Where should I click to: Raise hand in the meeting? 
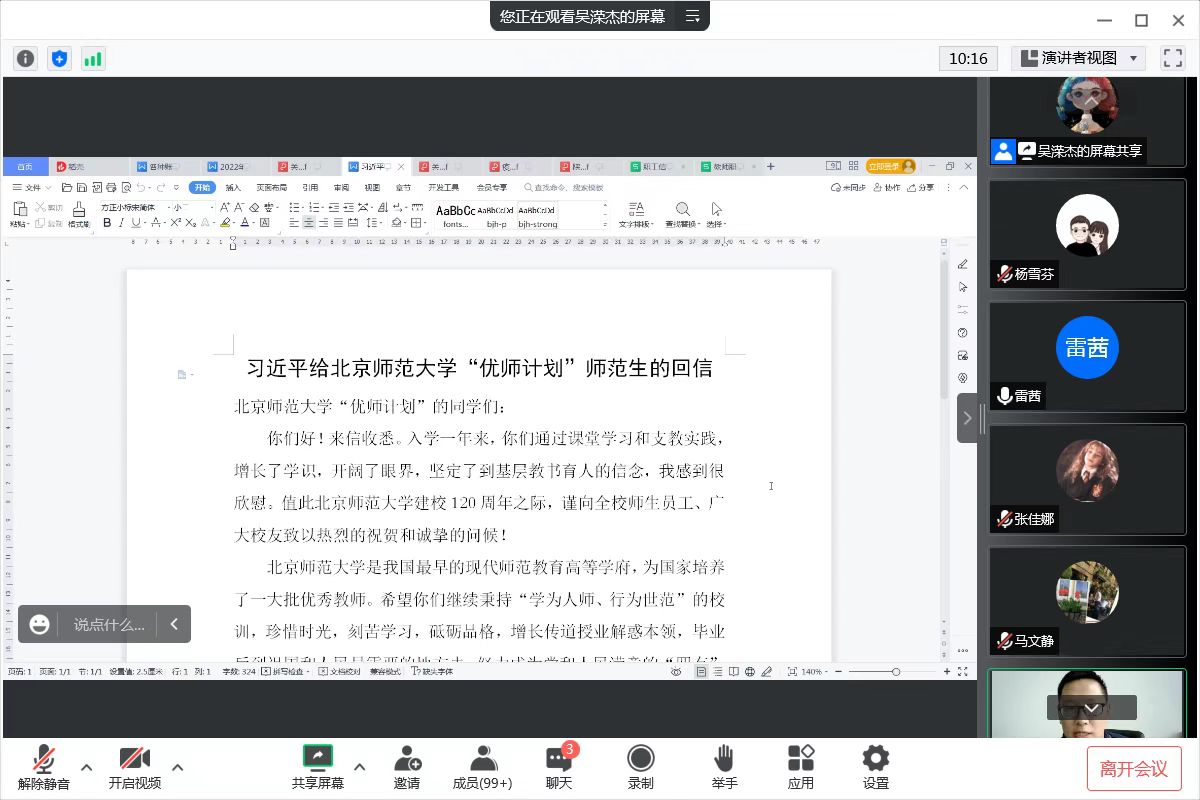tap(724, 767)
